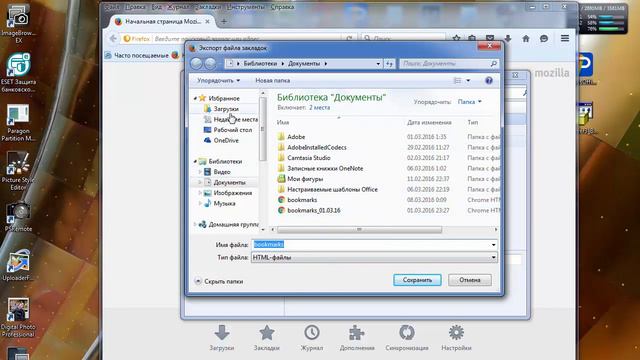Select Музыка under Библиотеки
The image size is (640, 360).
[x=224, y=203]
